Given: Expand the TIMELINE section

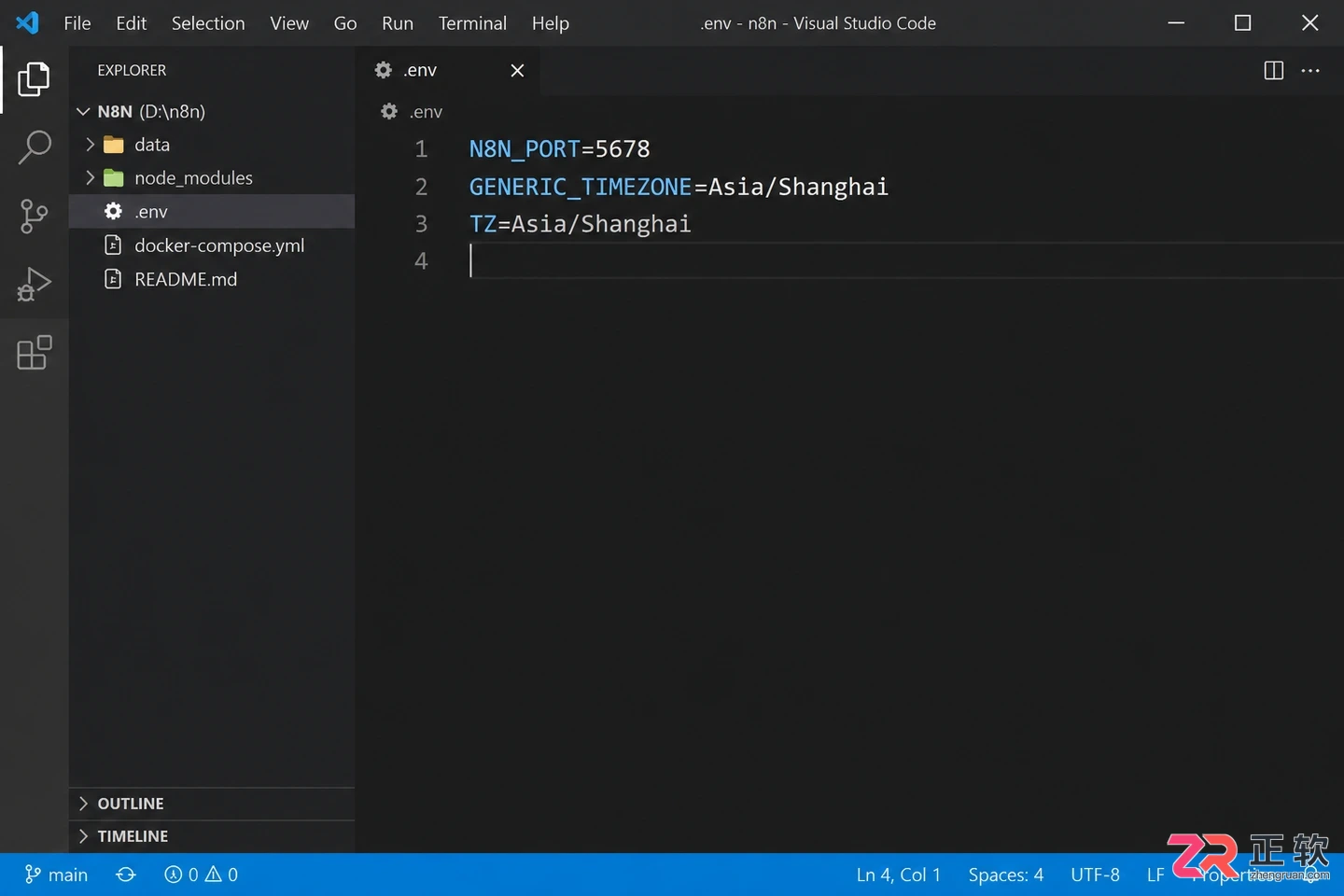Looking at the screenshot, I should coord(212,836).
